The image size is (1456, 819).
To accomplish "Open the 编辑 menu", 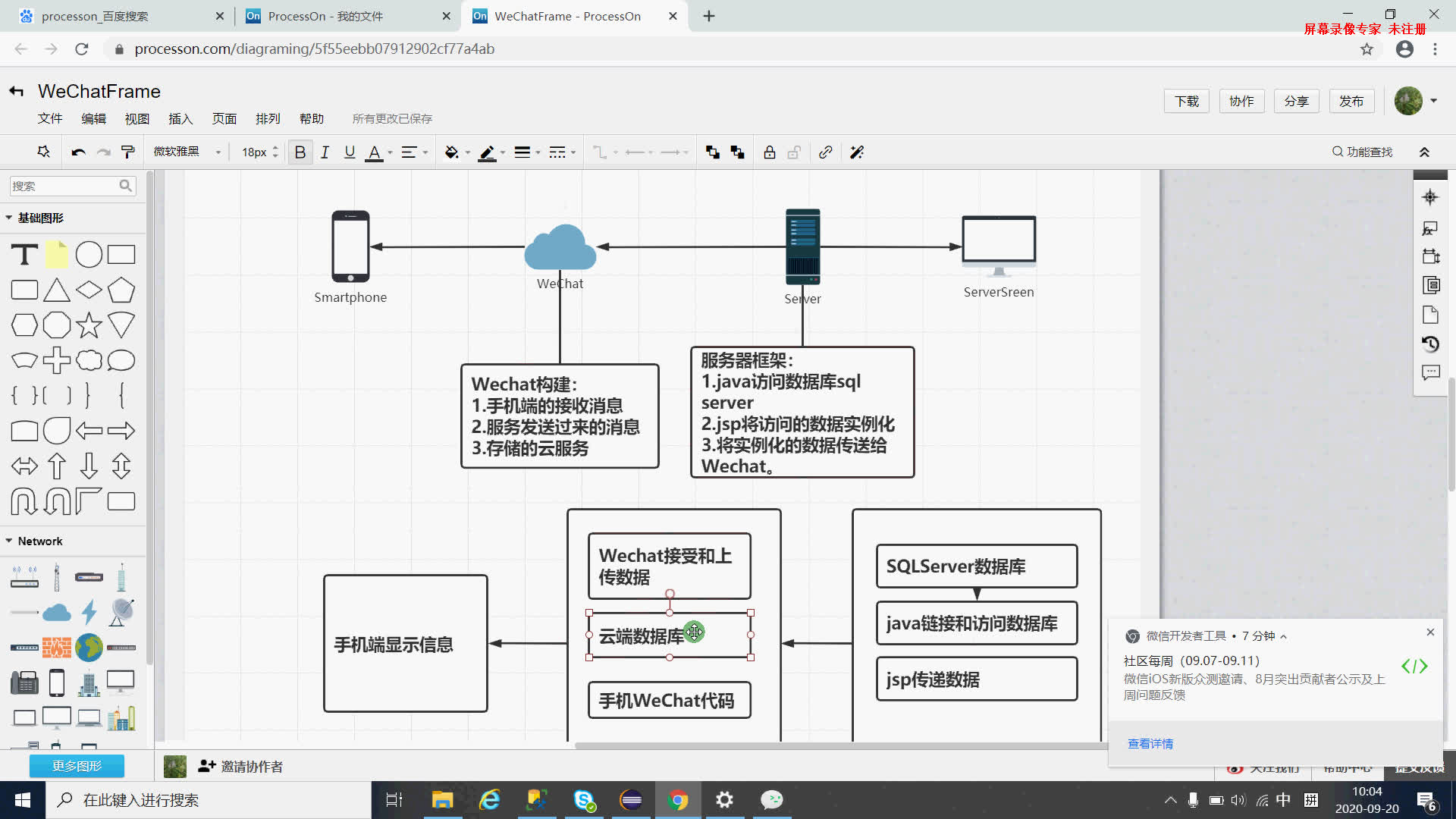I will 94,118.
